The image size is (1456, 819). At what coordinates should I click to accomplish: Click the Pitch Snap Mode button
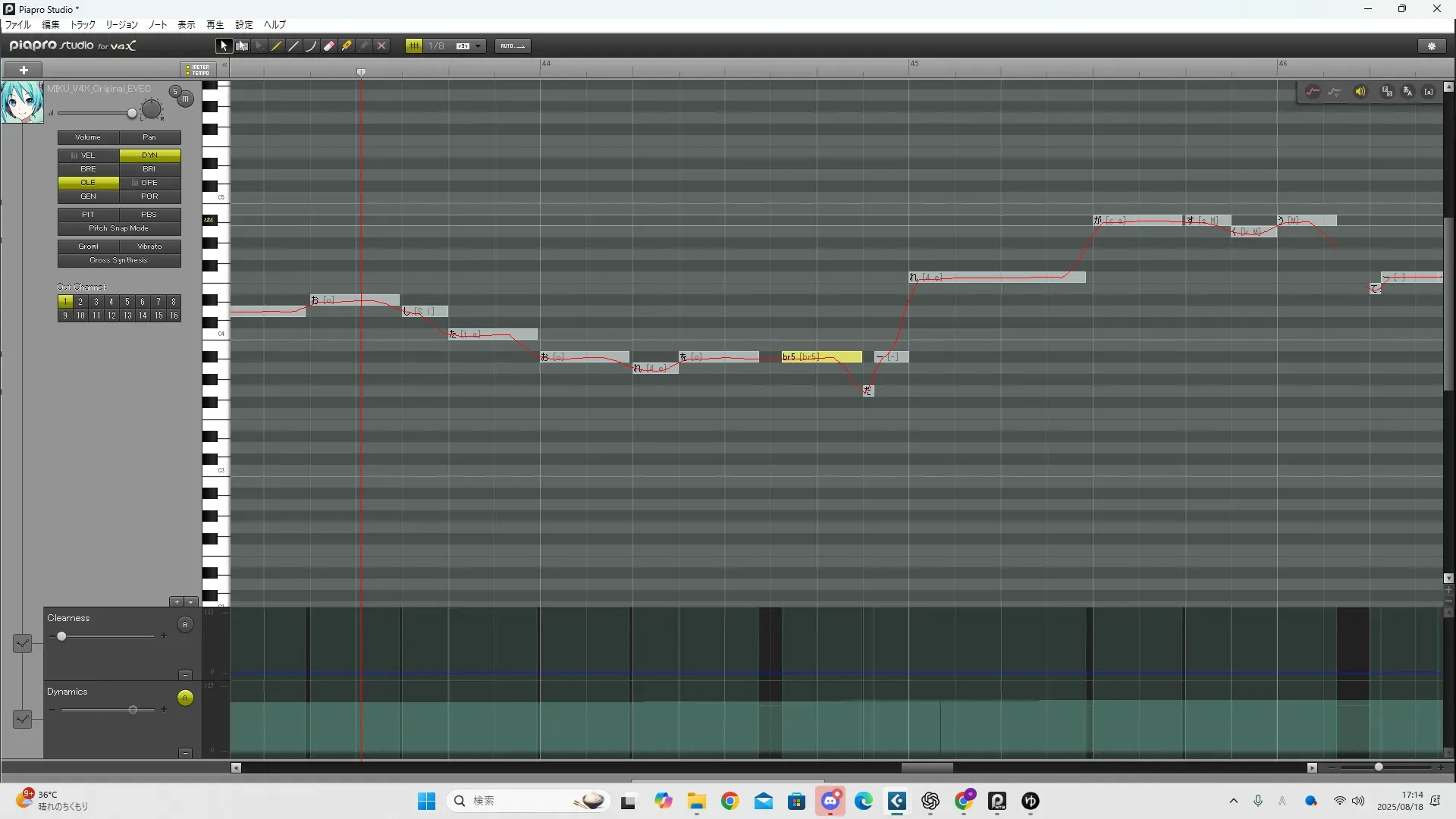(x=119, y=228)
